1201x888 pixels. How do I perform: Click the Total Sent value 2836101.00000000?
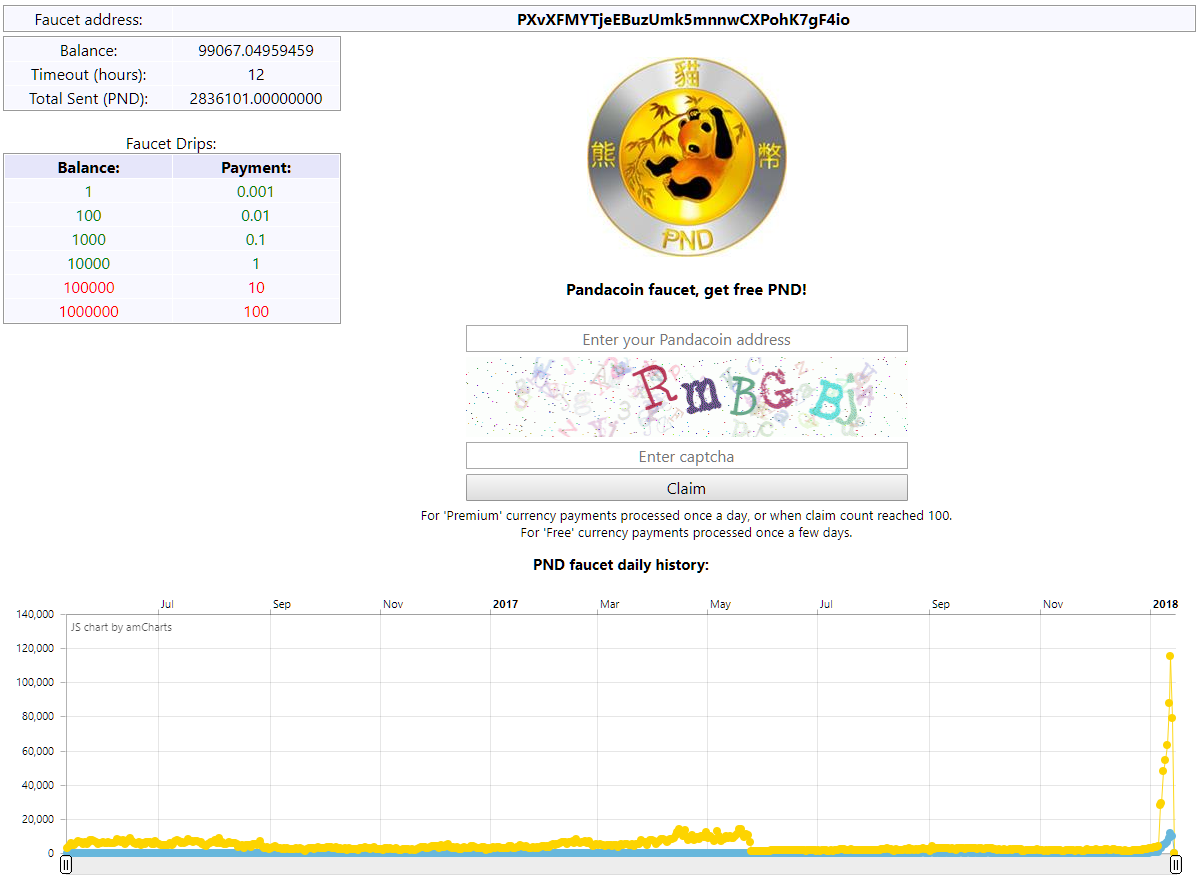[x=256, y=98]
